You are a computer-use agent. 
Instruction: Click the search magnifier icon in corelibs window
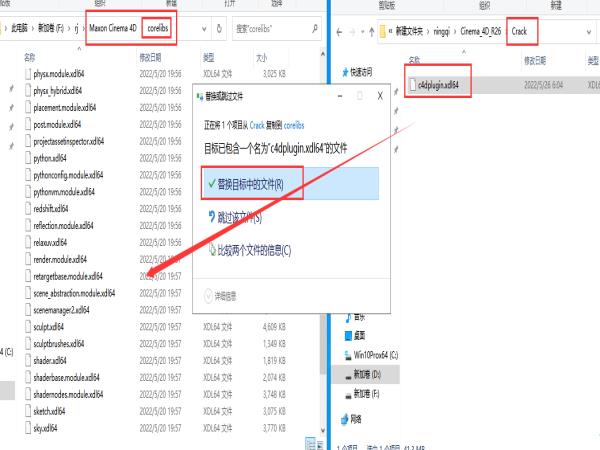tap(315, 29)
